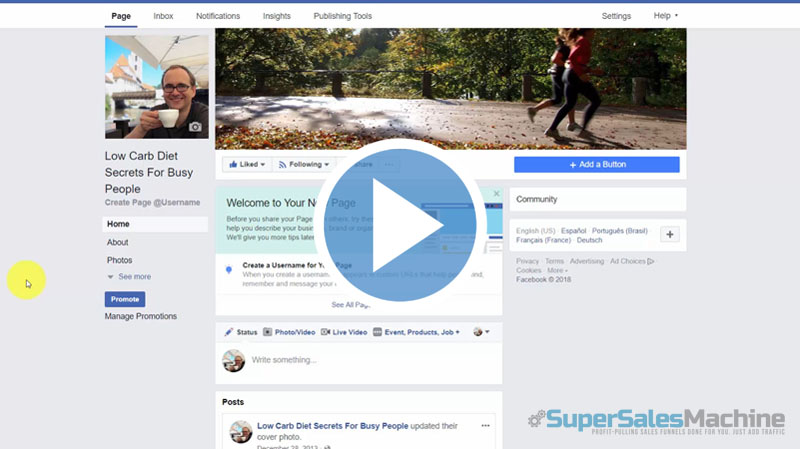Open the post-as profile selector dropdown
Screen dimensions: 800x449
point(481,332)
